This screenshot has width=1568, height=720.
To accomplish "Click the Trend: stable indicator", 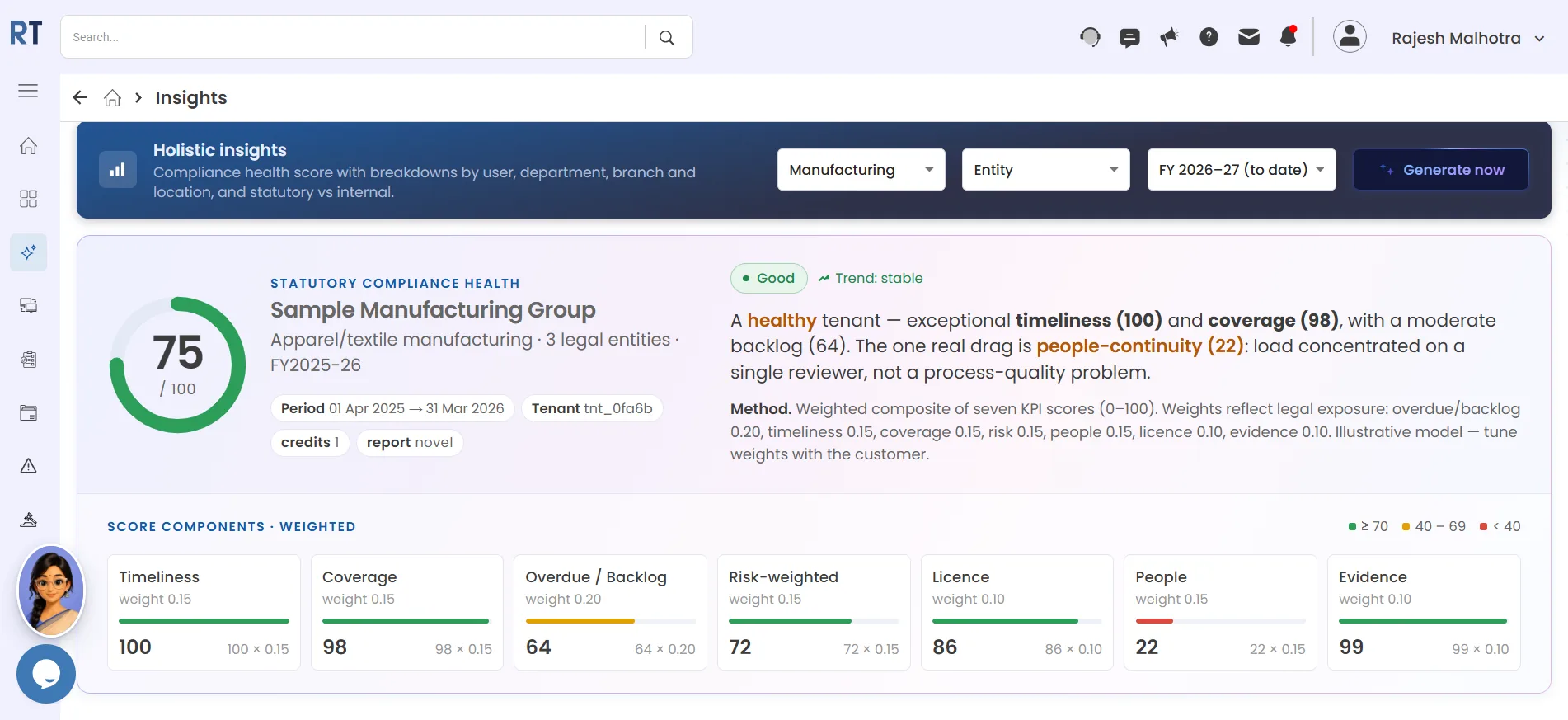I will click(871, 279).
